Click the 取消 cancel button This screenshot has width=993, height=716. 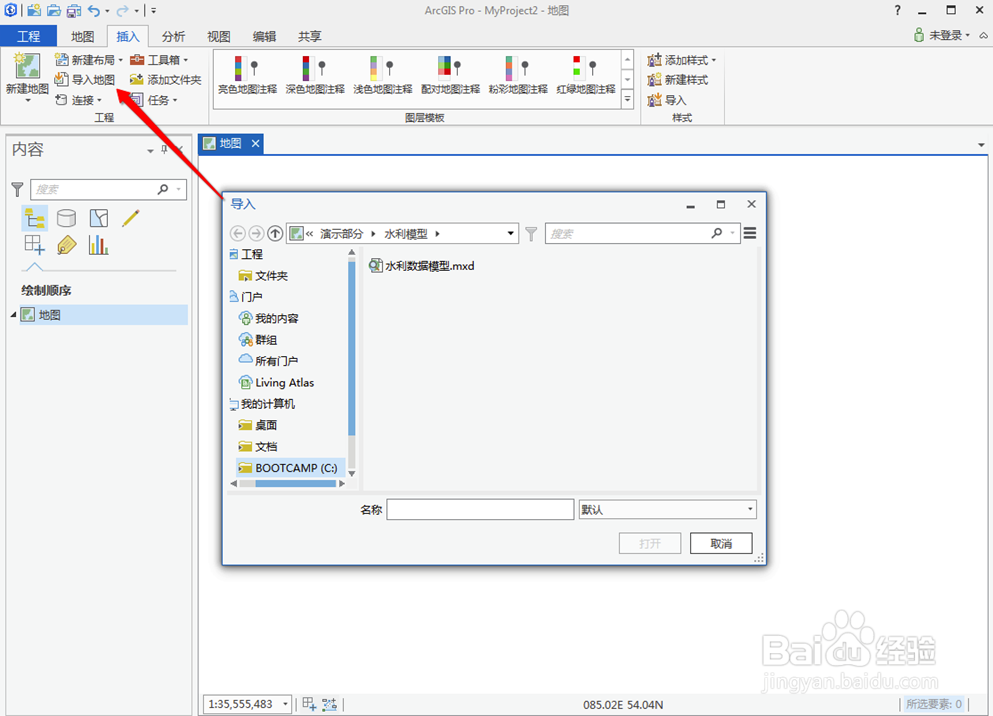click(x=721, y=543)
